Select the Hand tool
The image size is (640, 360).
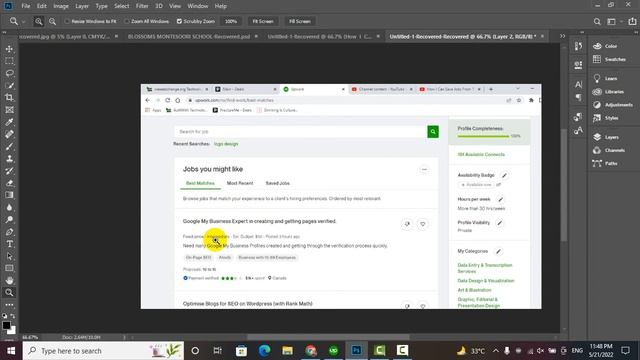pos(9,280)
